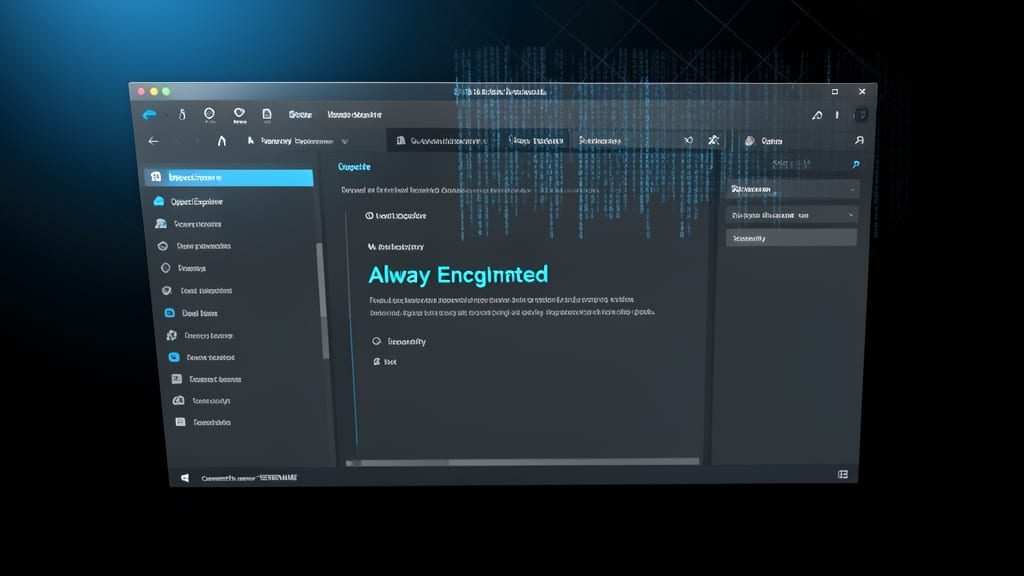Click the horizontal scrollbar below the content pane
This screenshot has width=1024, height=576.
522,462
